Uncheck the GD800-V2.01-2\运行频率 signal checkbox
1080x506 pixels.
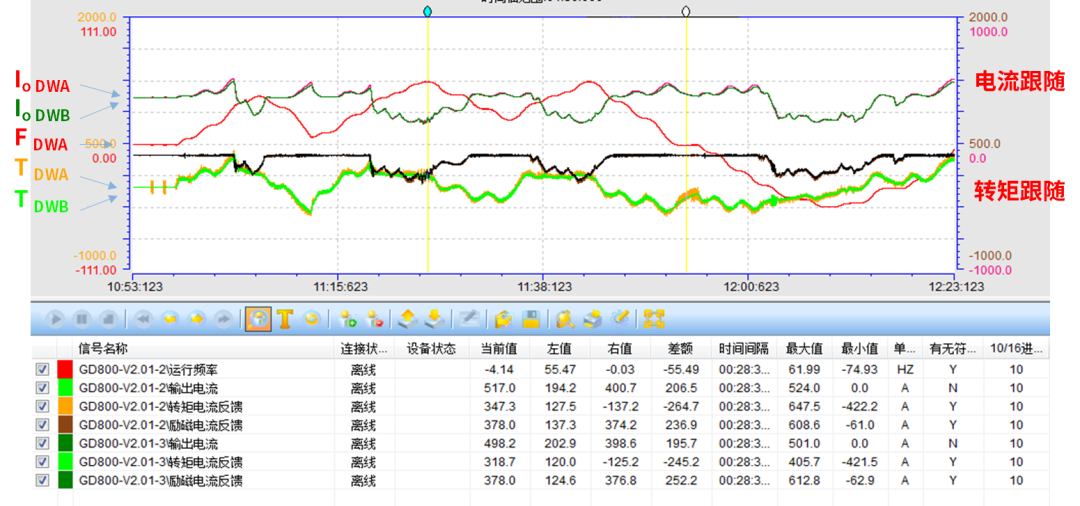[x=42, y=369]
